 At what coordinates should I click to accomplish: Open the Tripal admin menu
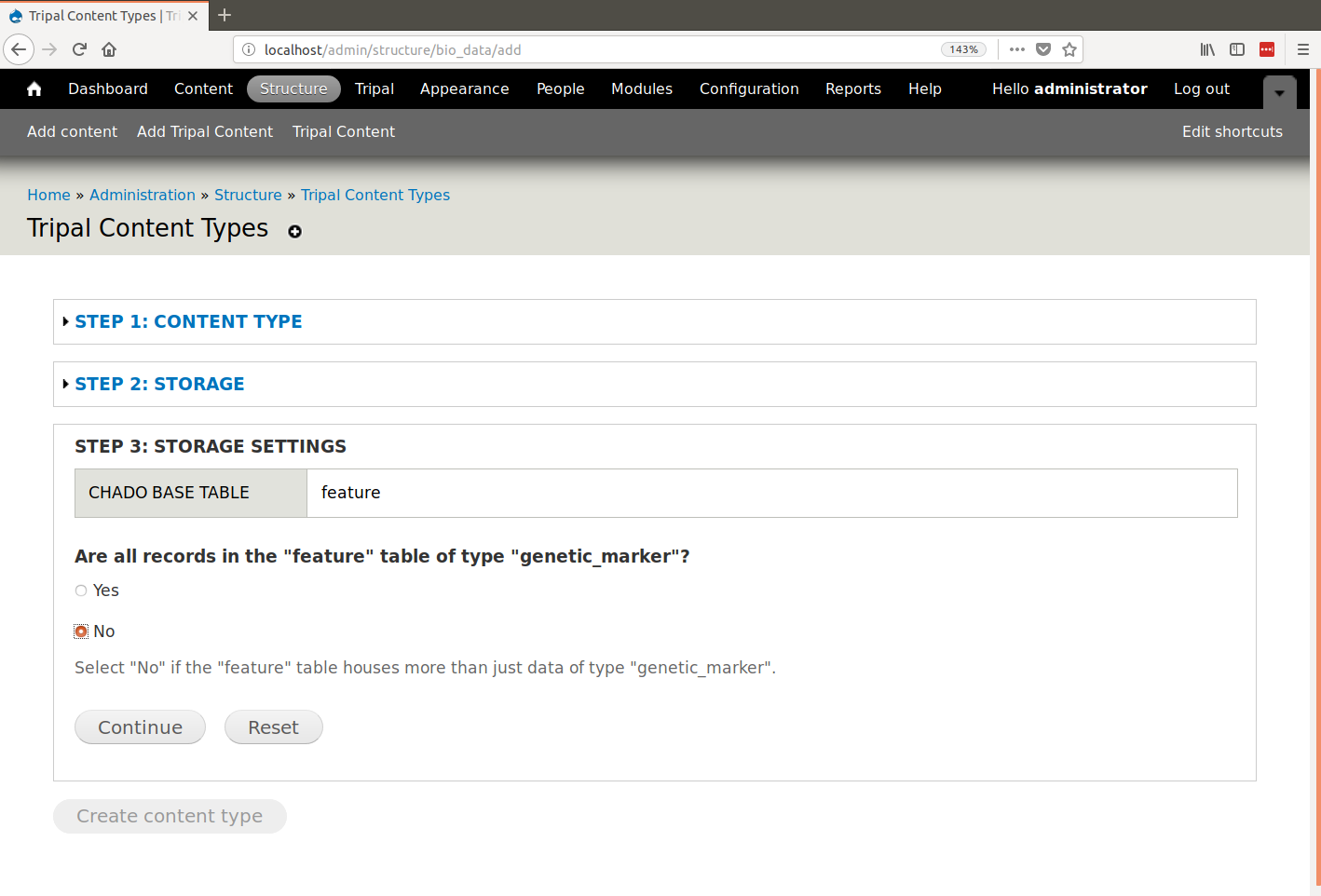coord(374,88)
